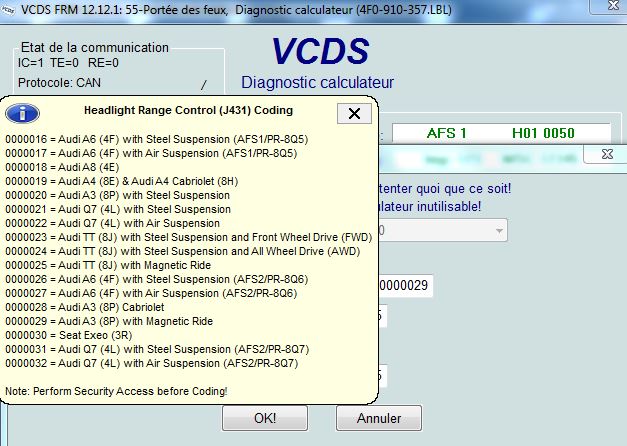Screen dimensions: 627x446
Task: Open the partially hidden dropdown arrow
Action: coord(499,231)
